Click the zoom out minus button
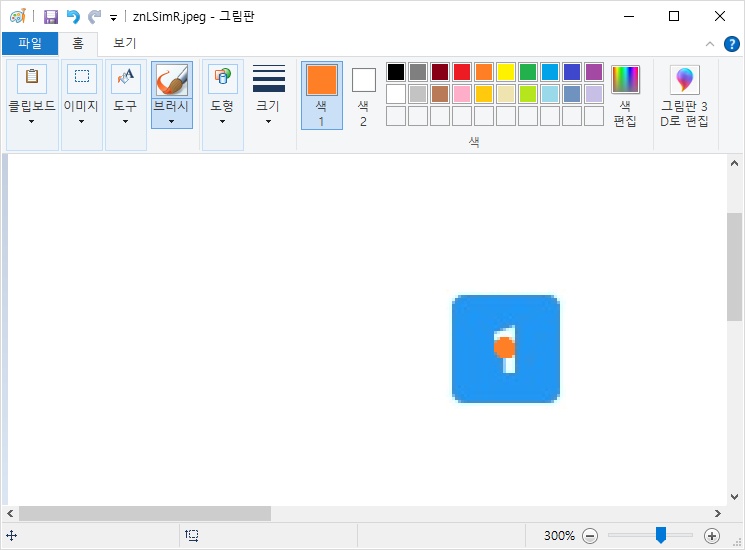 pyautogui.click(x=590, y=536)
